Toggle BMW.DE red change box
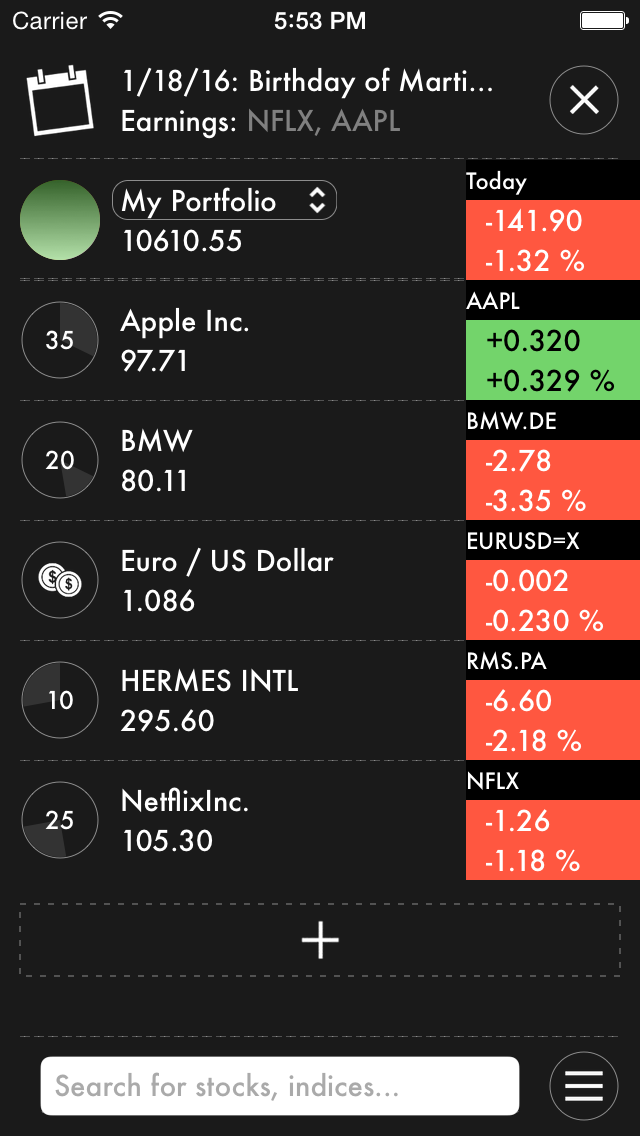 click(x=552, y=480)
